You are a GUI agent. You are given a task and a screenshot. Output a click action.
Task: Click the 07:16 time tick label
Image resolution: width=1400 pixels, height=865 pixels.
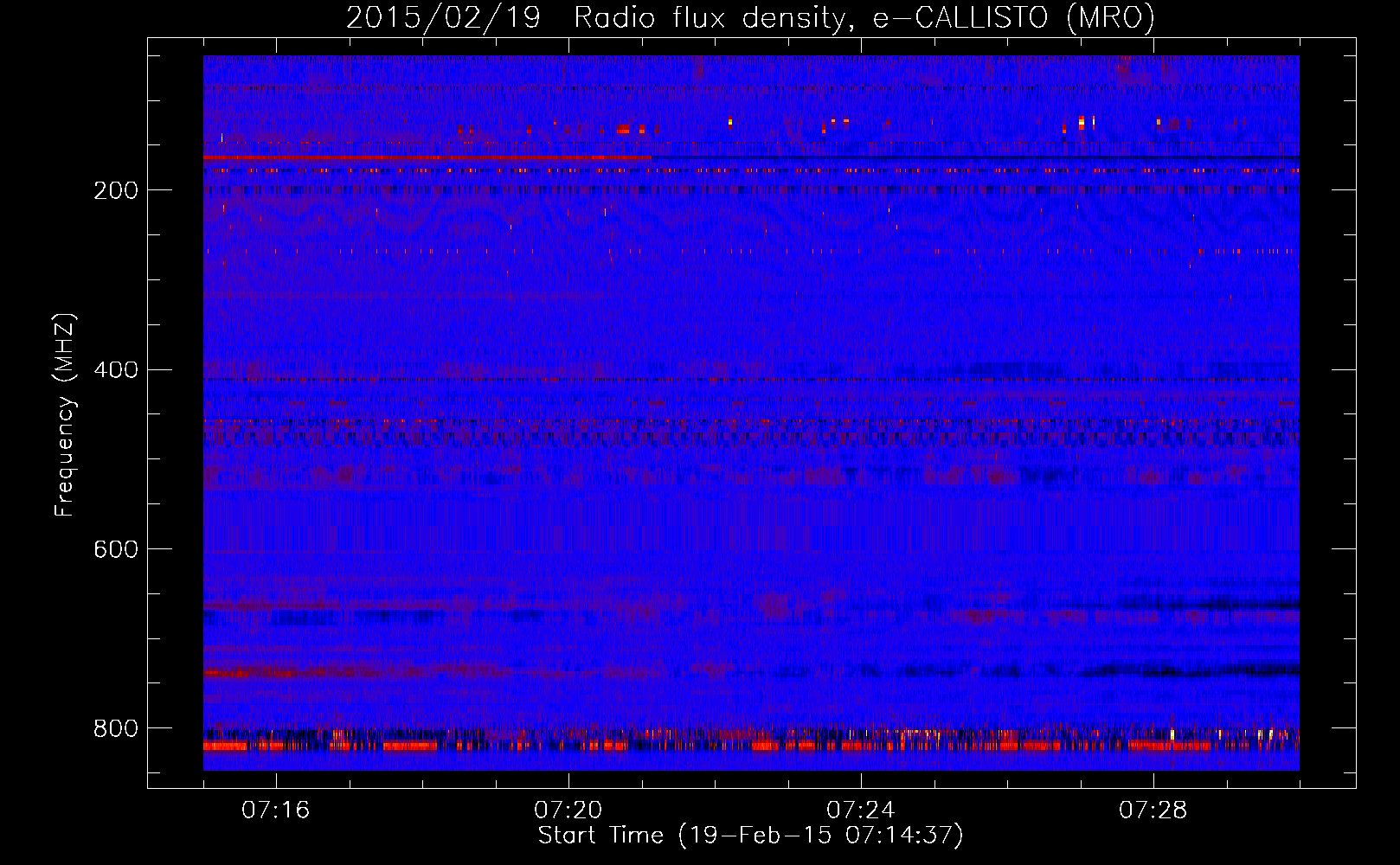276,811
